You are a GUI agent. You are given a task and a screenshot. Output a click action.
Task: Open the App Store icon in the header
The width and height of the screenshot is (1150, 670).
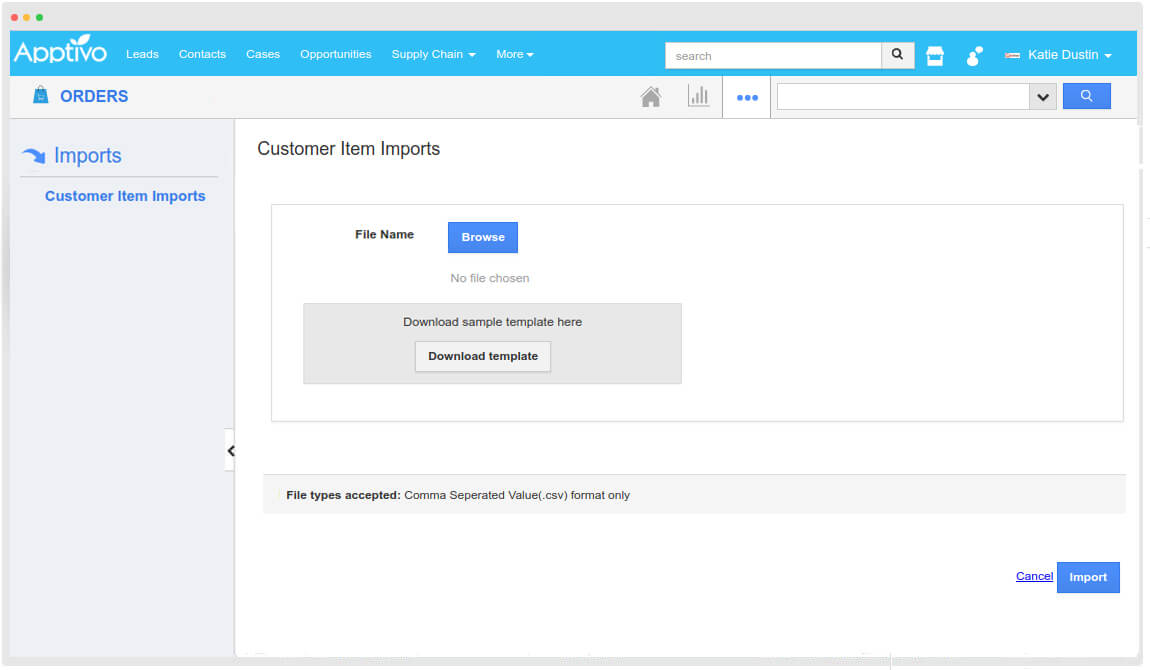[x=934, y=56]
